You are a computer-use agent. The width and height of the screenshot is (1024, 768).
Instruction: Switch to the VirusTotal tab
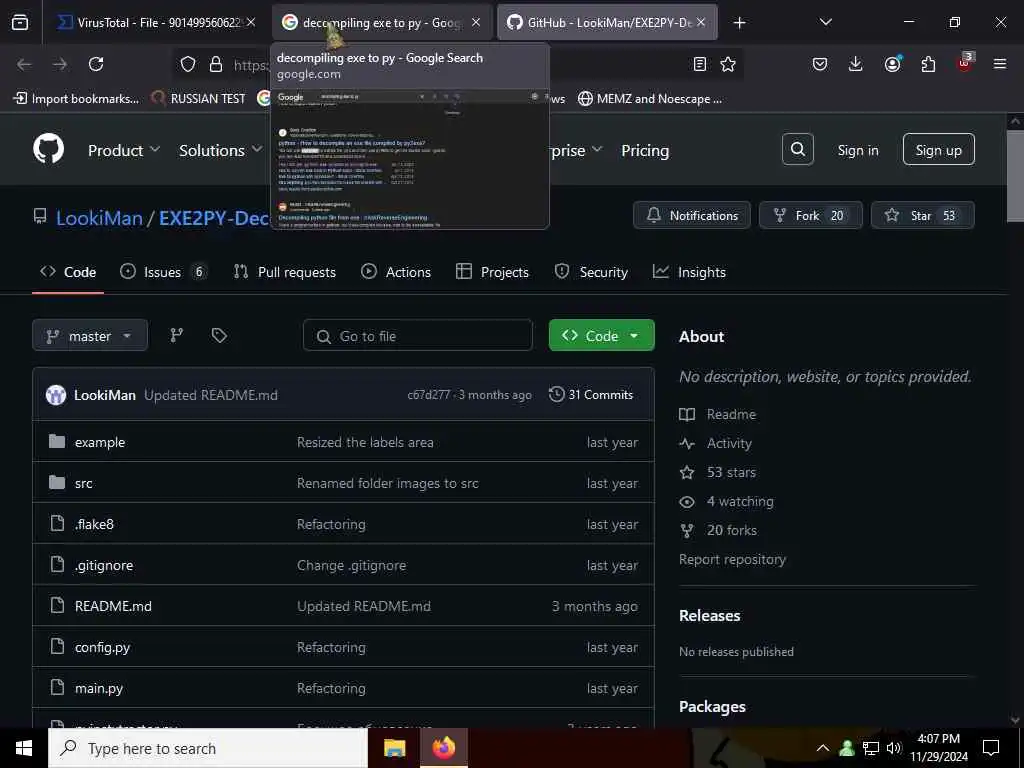coord(156,23)
